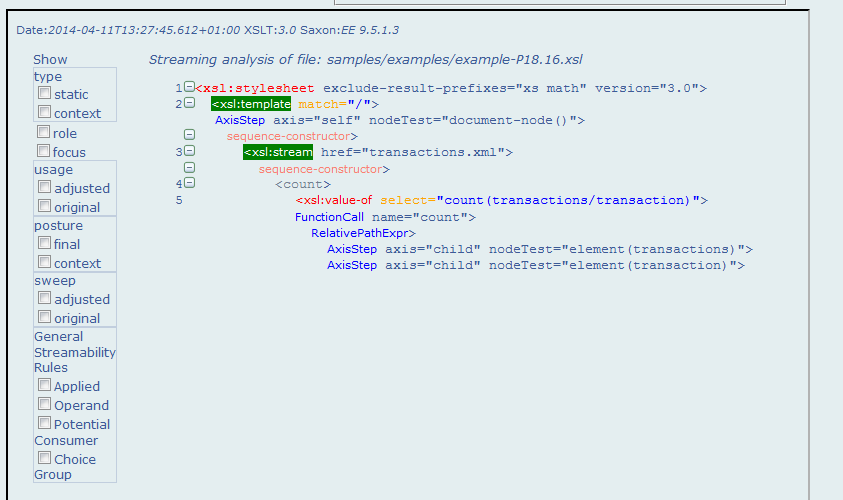Check the Choice Group checkbox
The width and height of the screenshot is (843, 500).
[x=45, y=458]
